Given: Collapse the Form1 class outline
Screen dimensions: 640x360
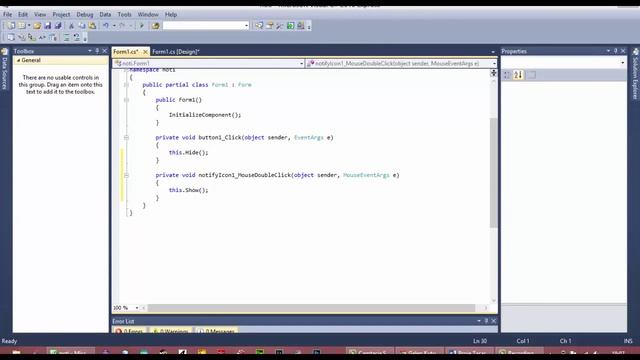Looking at the screenshot, I should 126,85.
